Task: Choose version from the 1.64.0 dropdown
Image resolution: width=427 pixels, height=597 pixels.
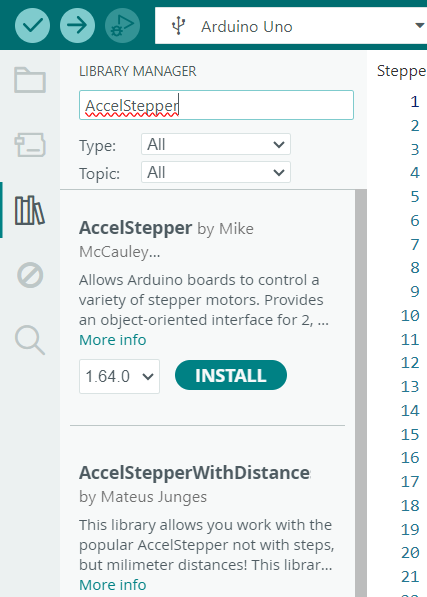Action: 119,376
